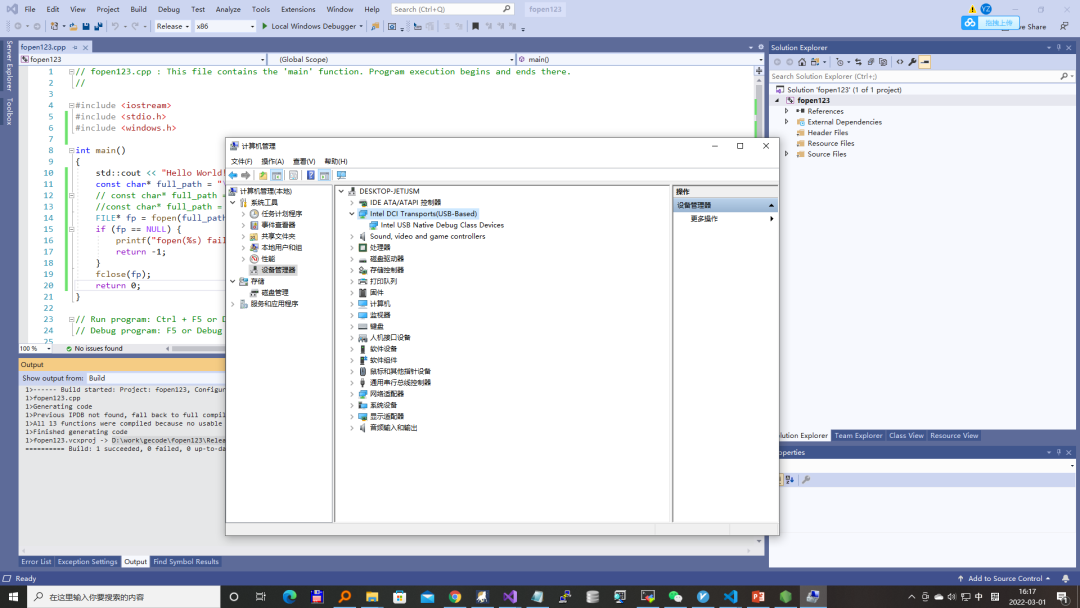Expand Sound, video and game controllers node
The width and height of the screenshot is (1080, 608).
[352, 236]
